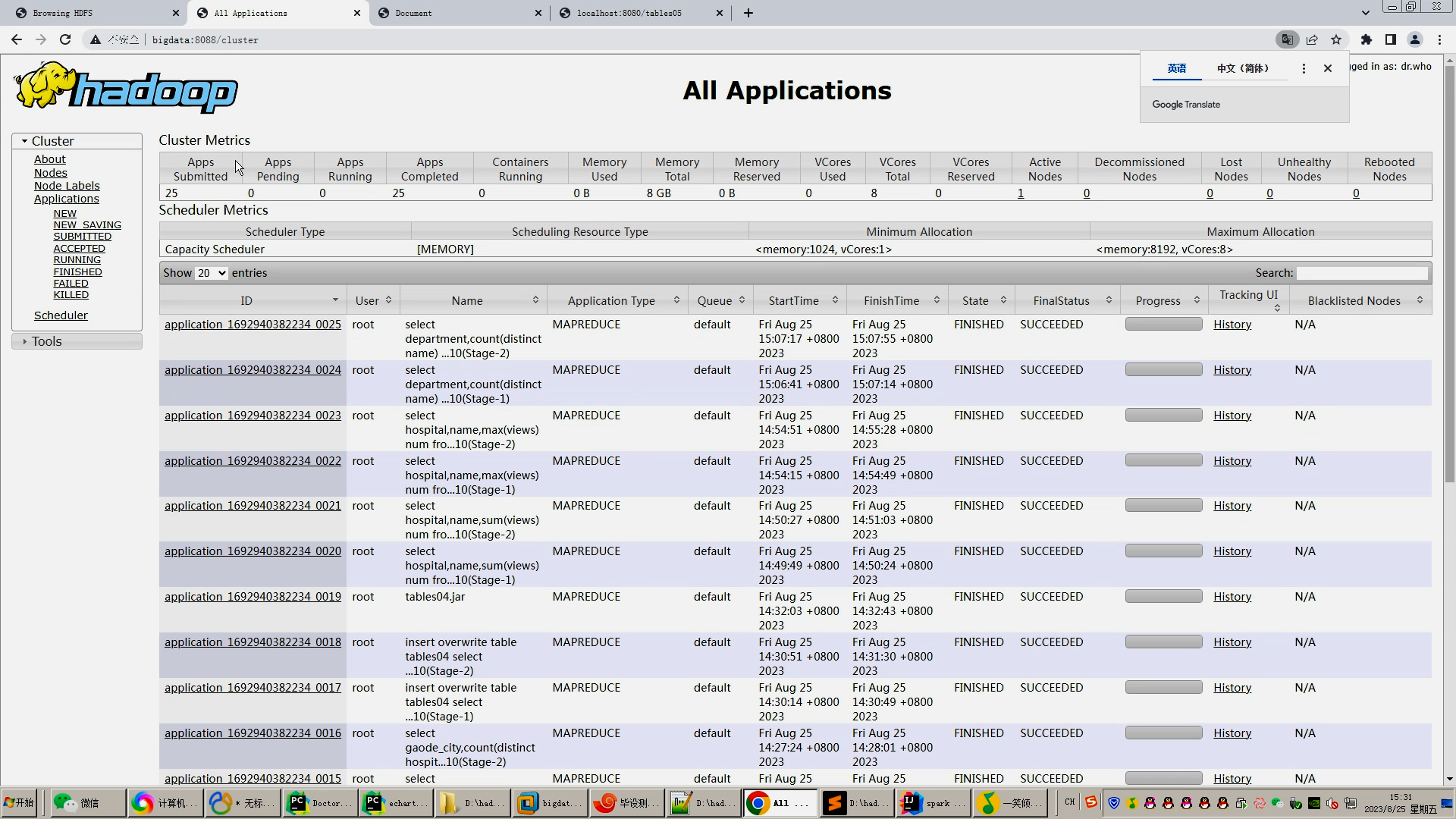1456x819 pixels.
Task: Sort table by StartTime column
Action: [835, 300]
